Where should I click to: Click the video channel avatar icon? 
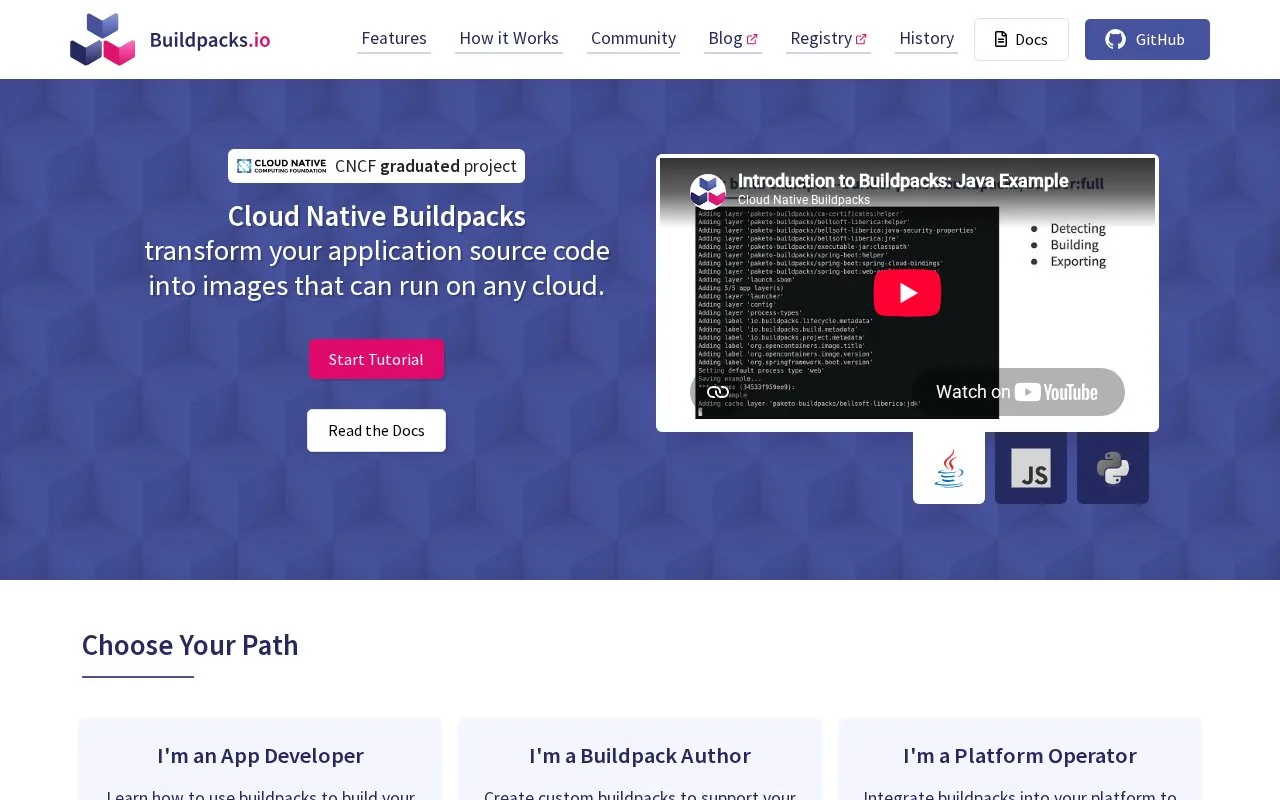pyautogui.click(x=708, y=191)
